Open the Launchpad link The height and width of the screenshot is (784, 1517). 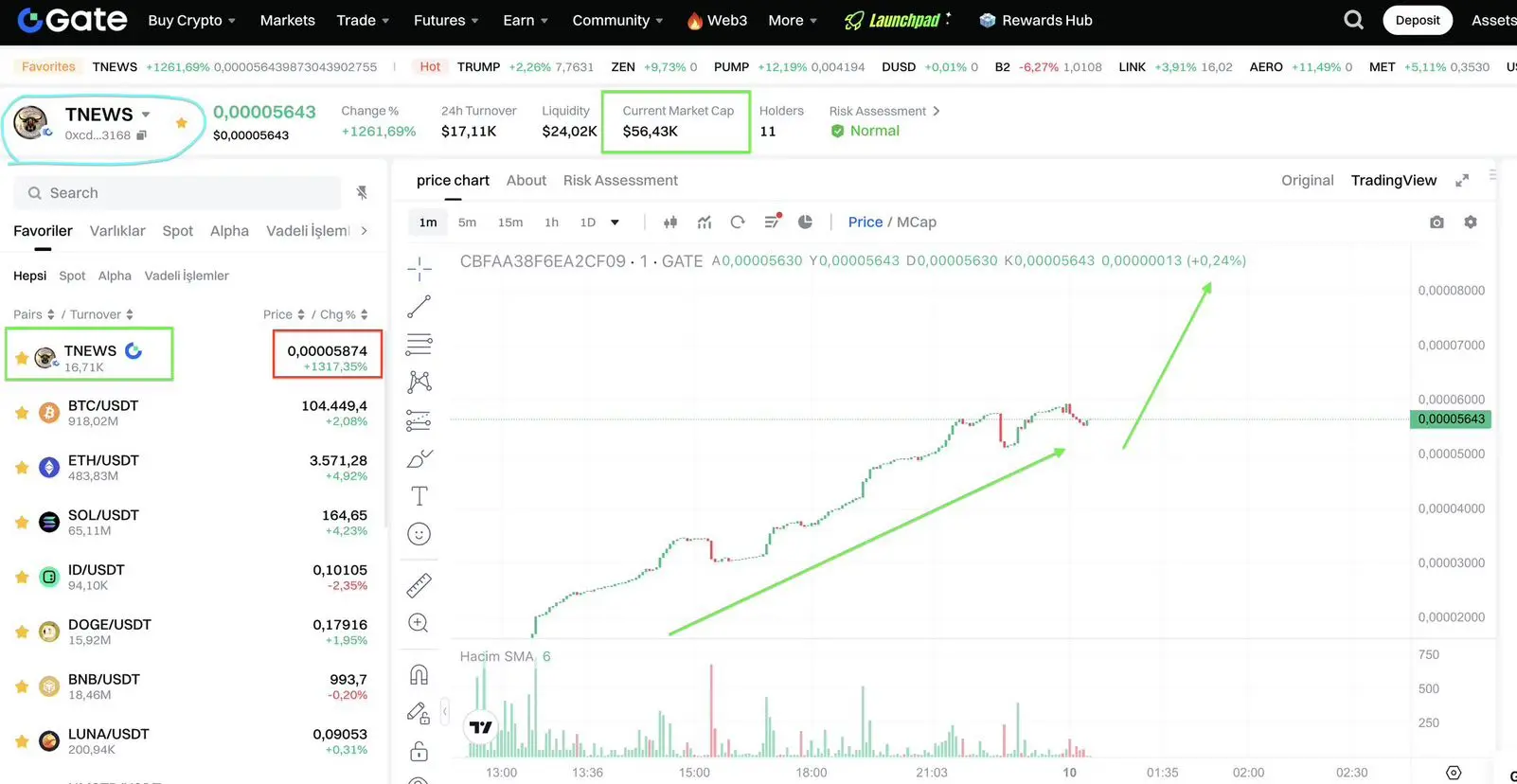897,20
